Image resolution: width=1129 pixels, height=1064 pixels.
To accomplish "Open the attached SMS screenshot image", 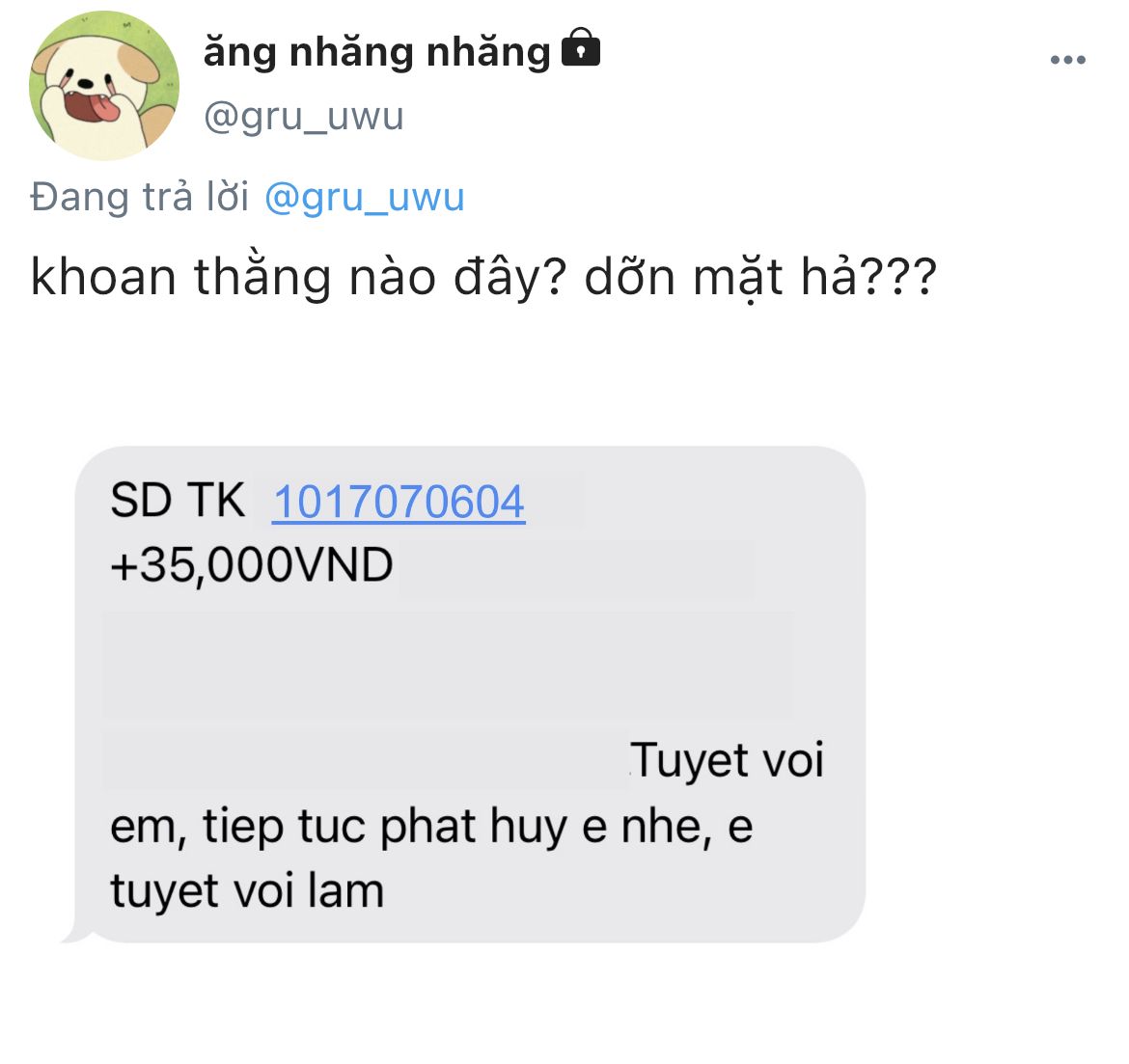I will [470, 695].
